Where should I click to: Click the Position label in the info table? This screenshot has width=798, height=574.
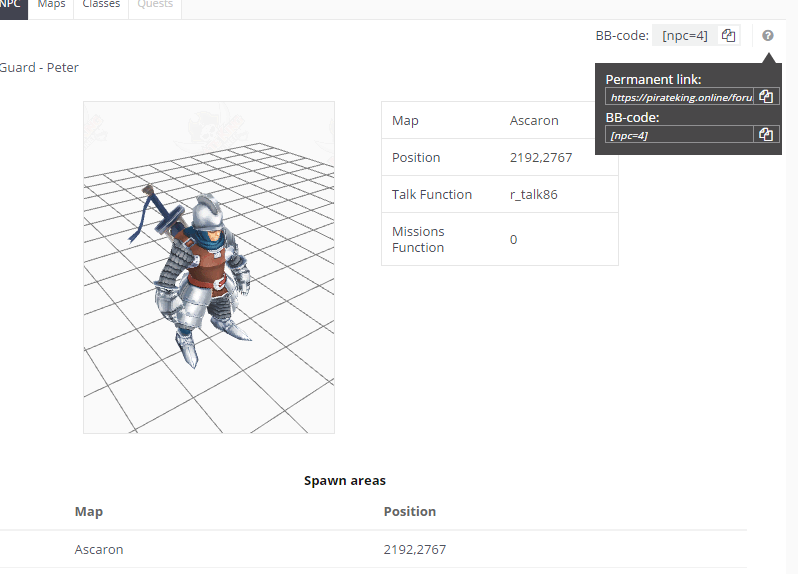(x=416, y=158)
